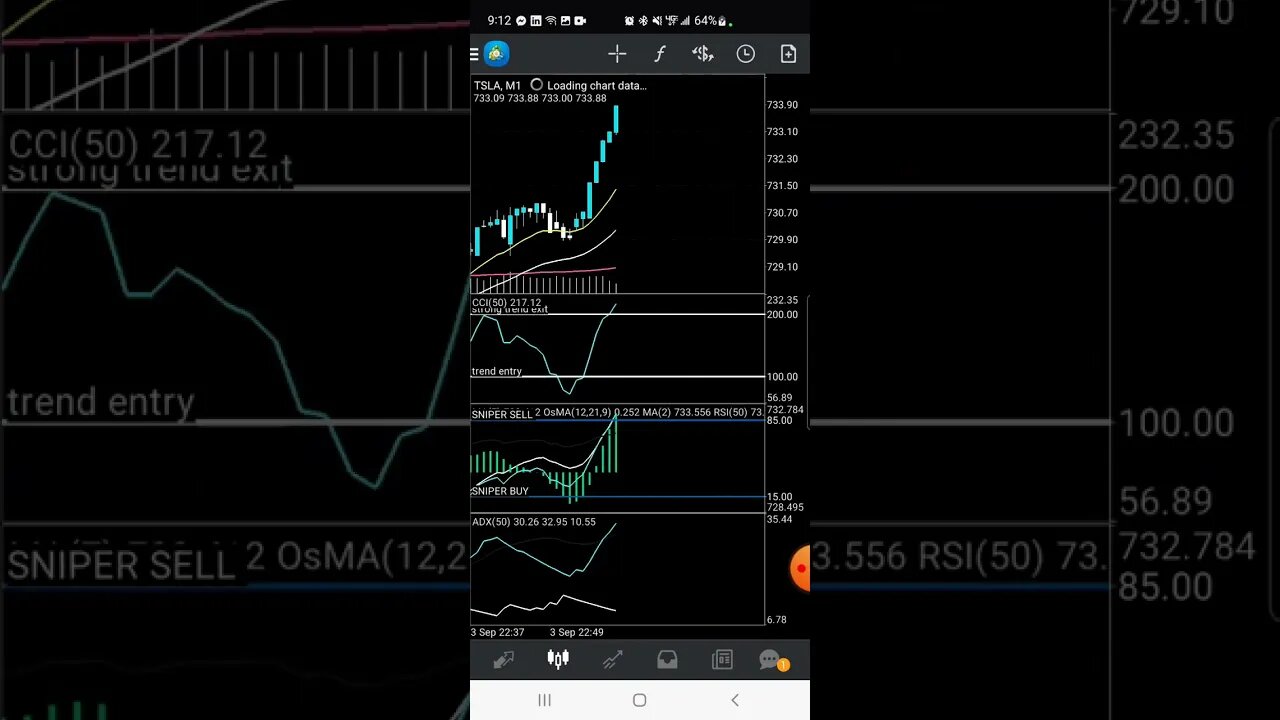Tap the 733.90 price scale value
Viewport: 1280px width, 720px height.
(x=782, y=105)
